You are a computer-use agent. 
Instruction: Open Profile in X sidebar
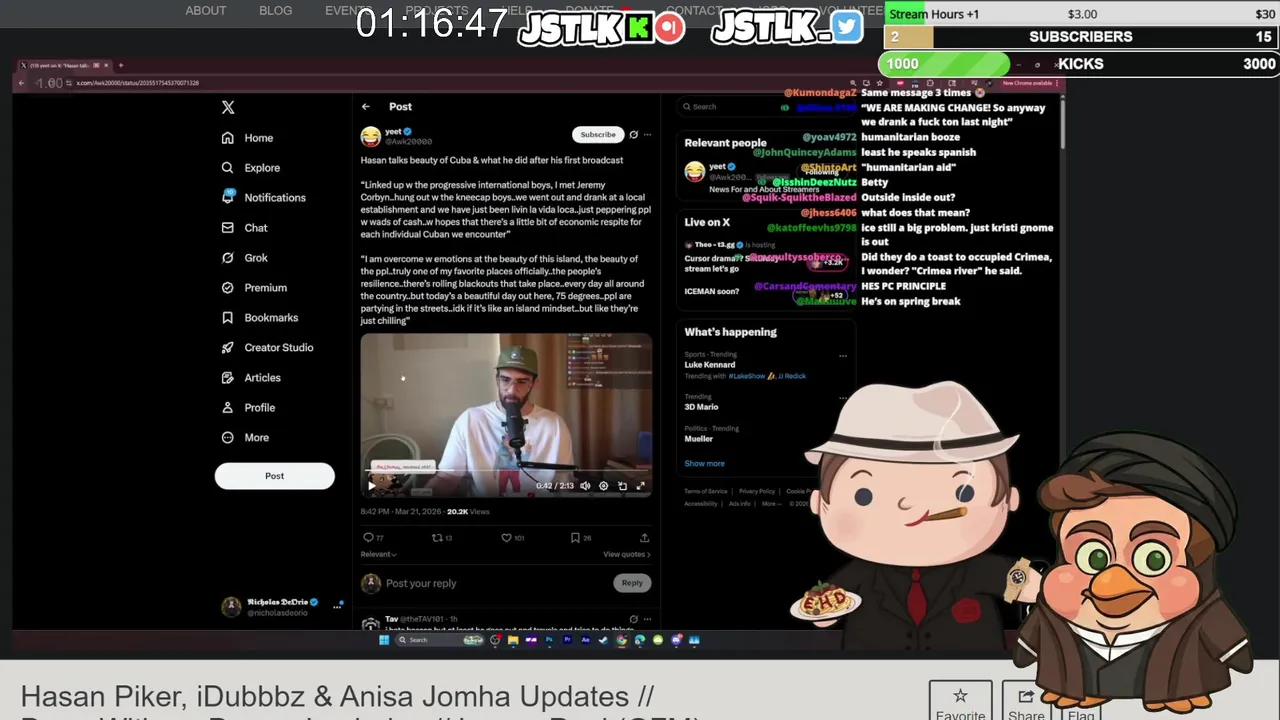[248, 408]
